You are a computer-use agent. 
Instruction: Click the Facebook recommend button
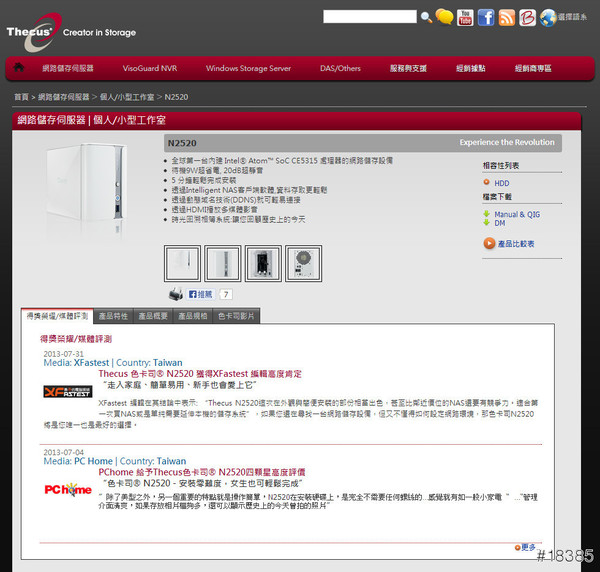point(201,294)
